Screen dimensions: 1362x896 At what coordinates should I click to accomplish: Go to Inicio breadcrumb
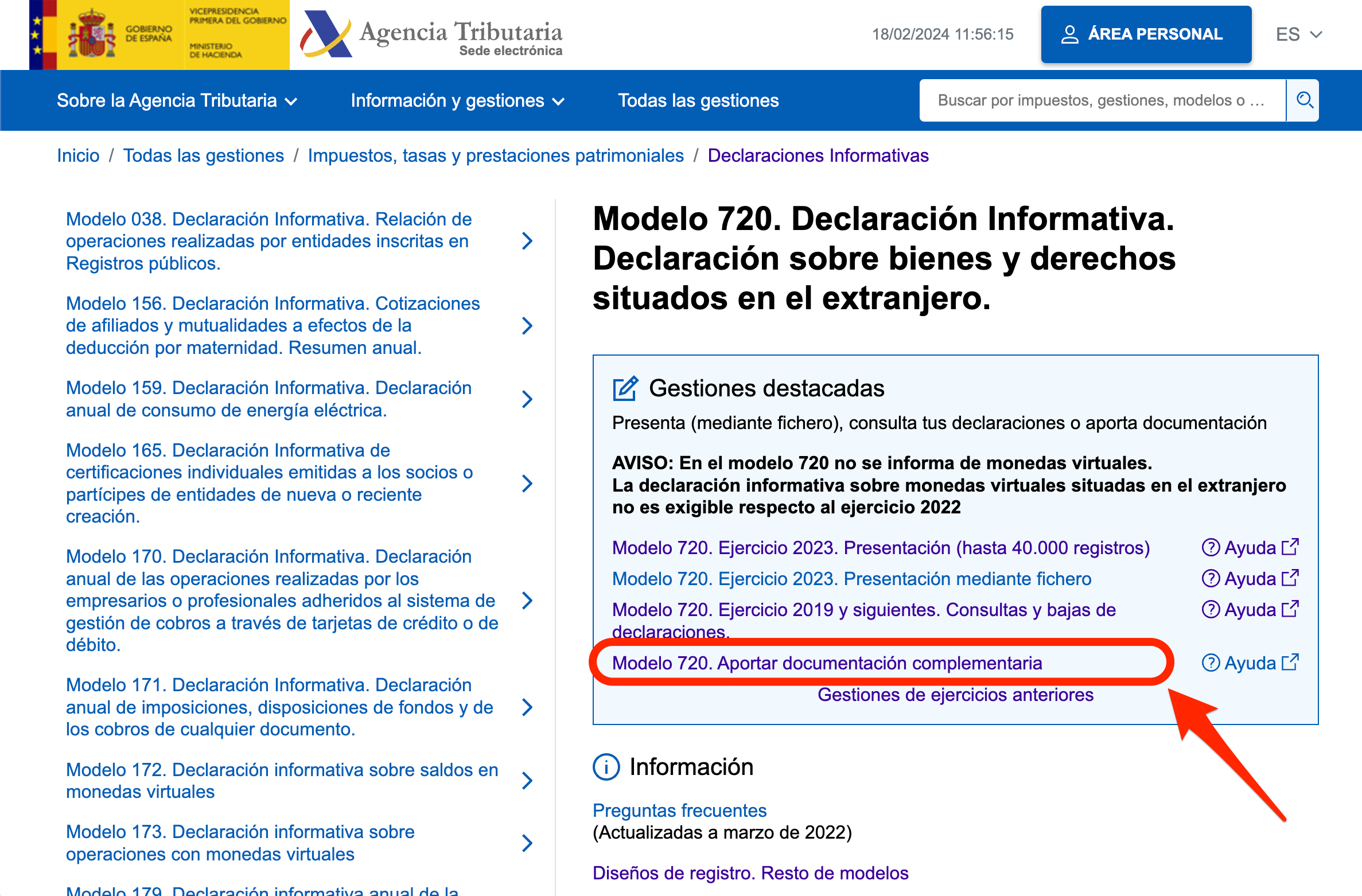coord(78,155)
